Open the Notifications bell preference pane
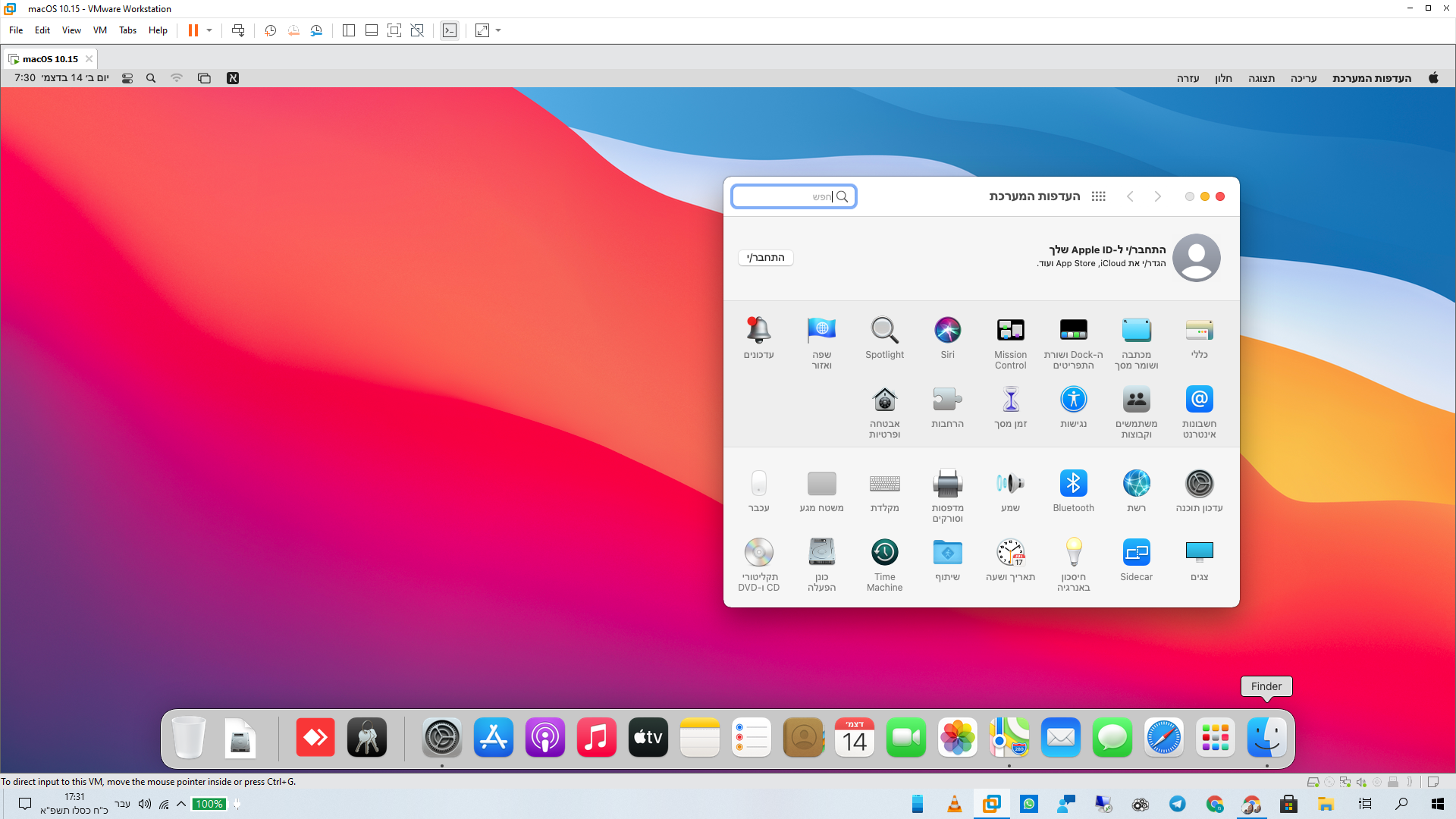Screen dimensions: 1456x819 click(758, 338)
